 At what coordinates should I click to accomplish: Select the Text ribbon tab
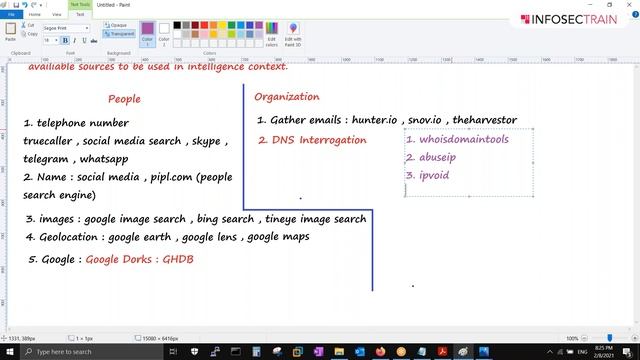80,14
